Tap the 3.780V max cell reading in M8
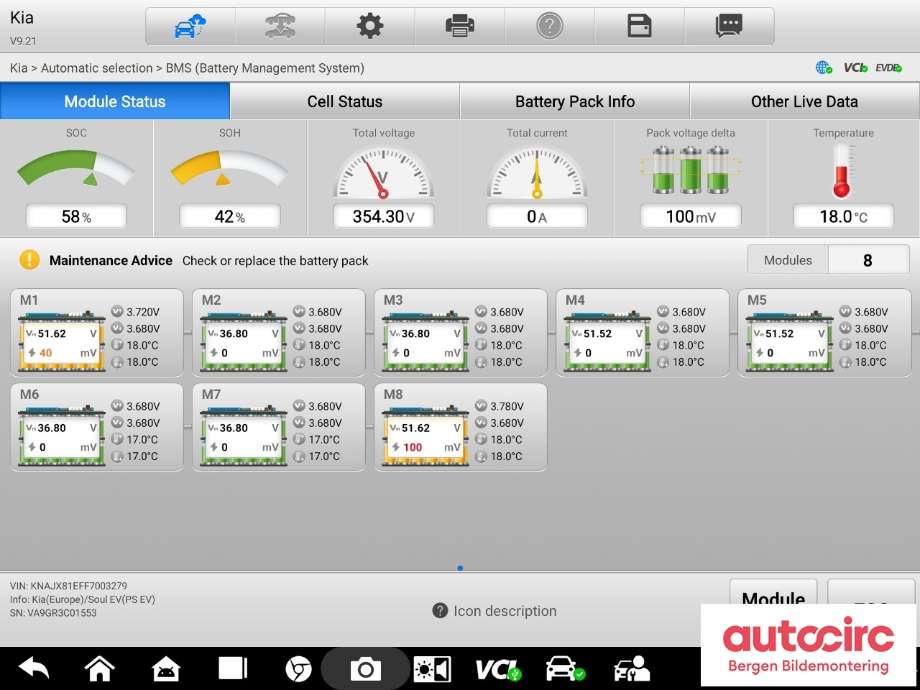The image size is (920, 690). [x=506, y=406]
